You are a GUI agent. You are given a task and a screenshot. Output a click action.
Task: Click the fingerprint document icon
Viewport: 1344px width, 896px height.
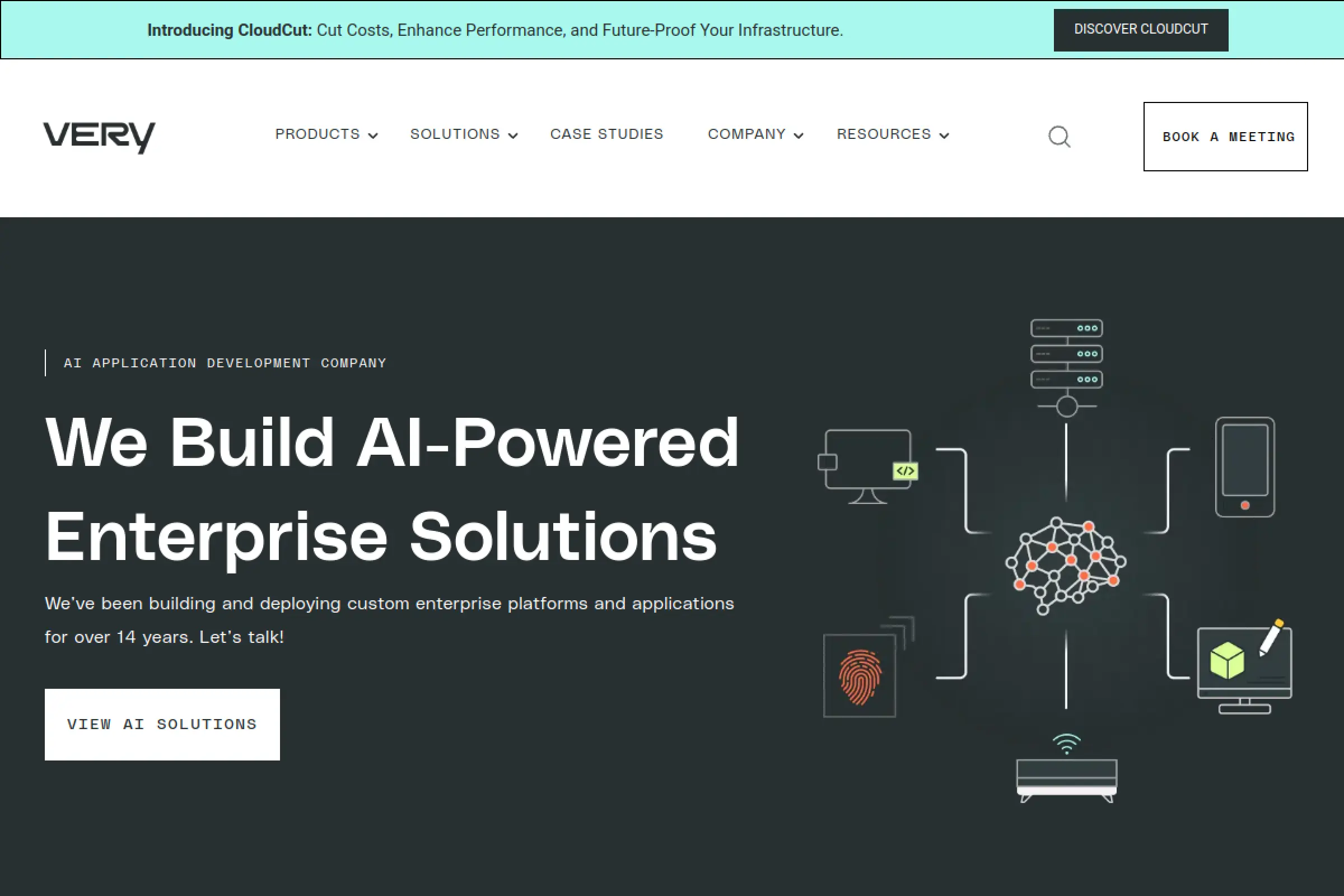[860, 675]
